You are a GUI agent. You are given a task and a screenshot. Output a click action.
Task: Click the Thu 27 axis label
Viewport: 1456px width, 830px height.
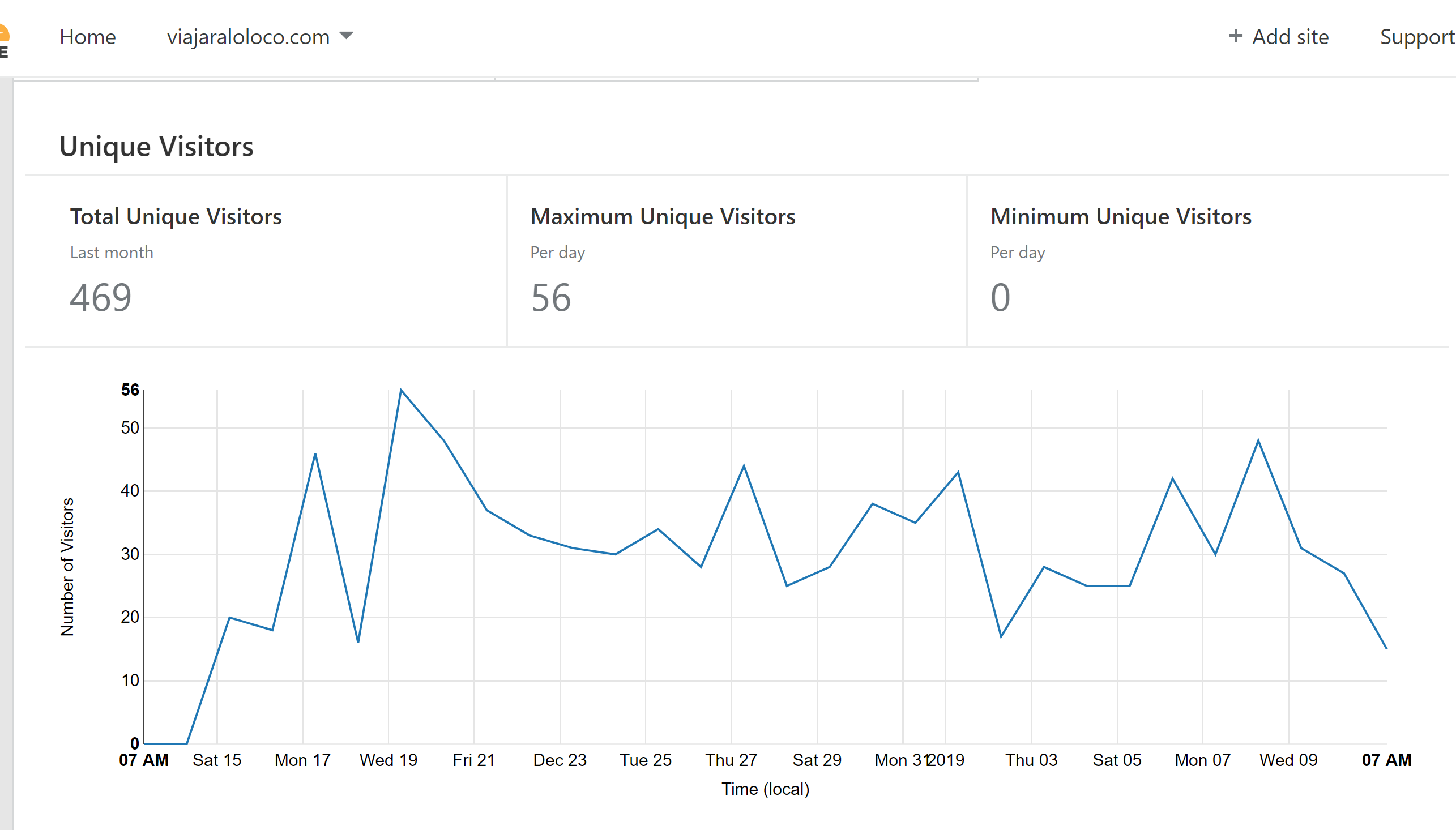pos(731,760)
